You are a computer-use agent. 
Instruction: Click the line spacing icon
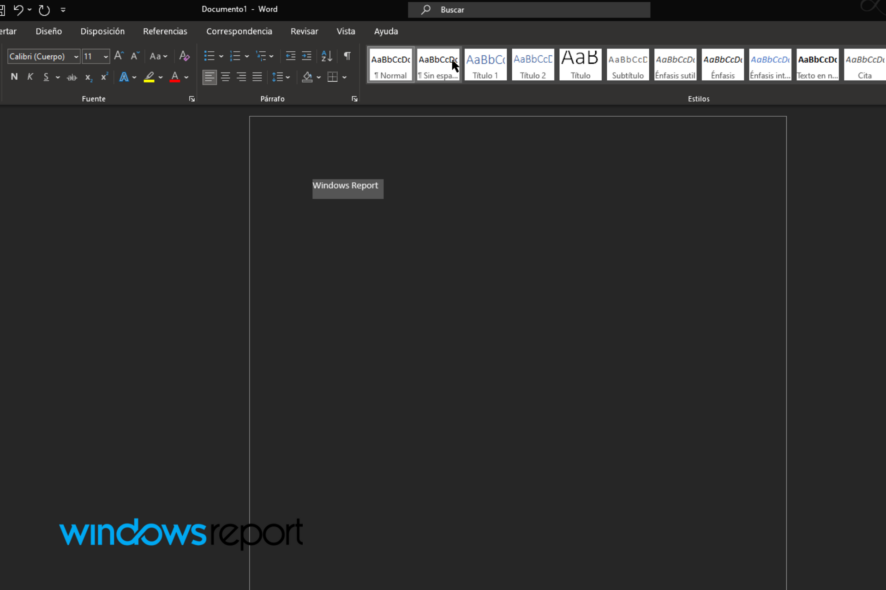pyautogui.click(x=277, y=77)
